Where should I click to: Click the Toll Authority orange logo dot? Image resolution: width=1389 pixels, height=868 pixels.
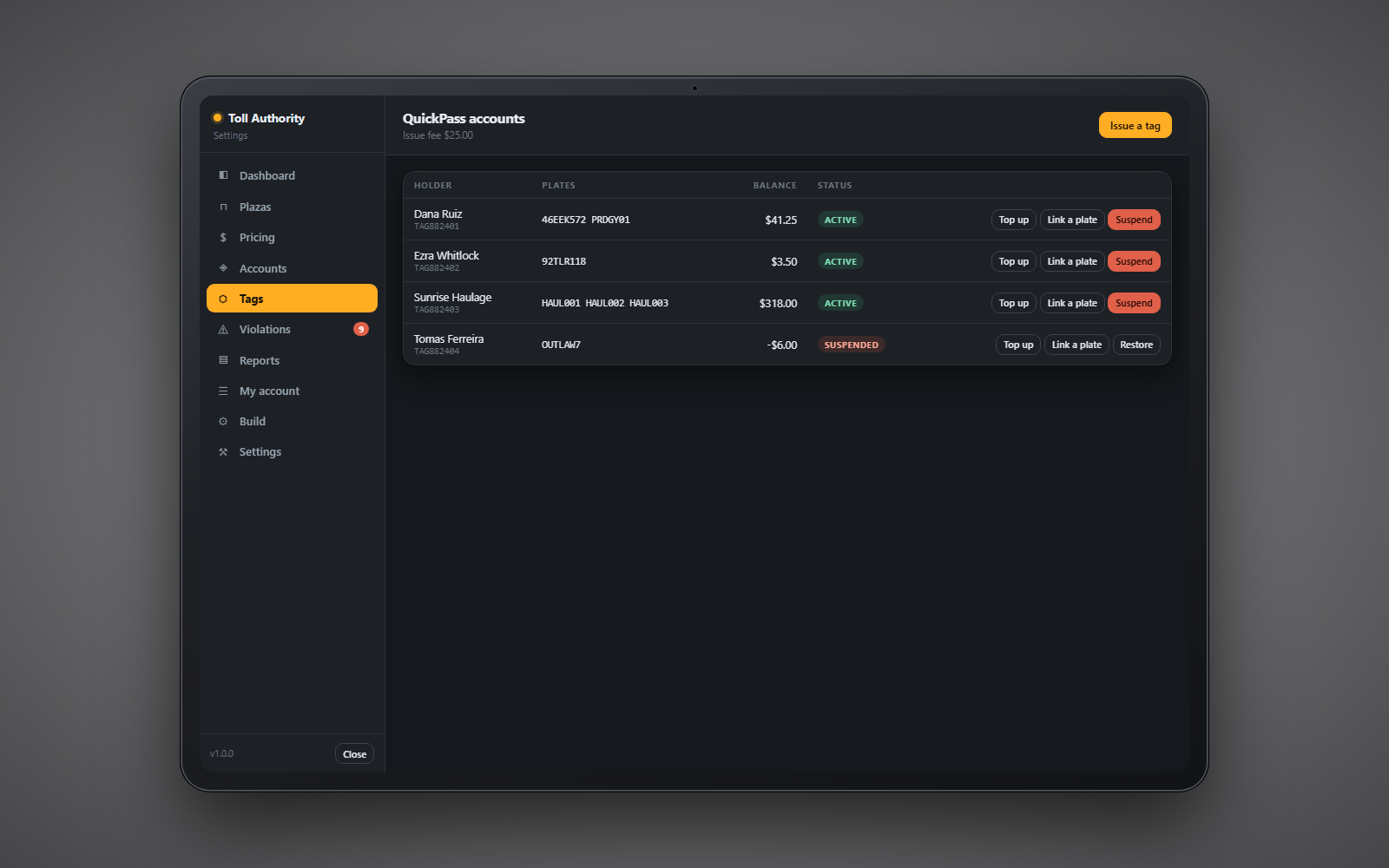coord(217,118)
